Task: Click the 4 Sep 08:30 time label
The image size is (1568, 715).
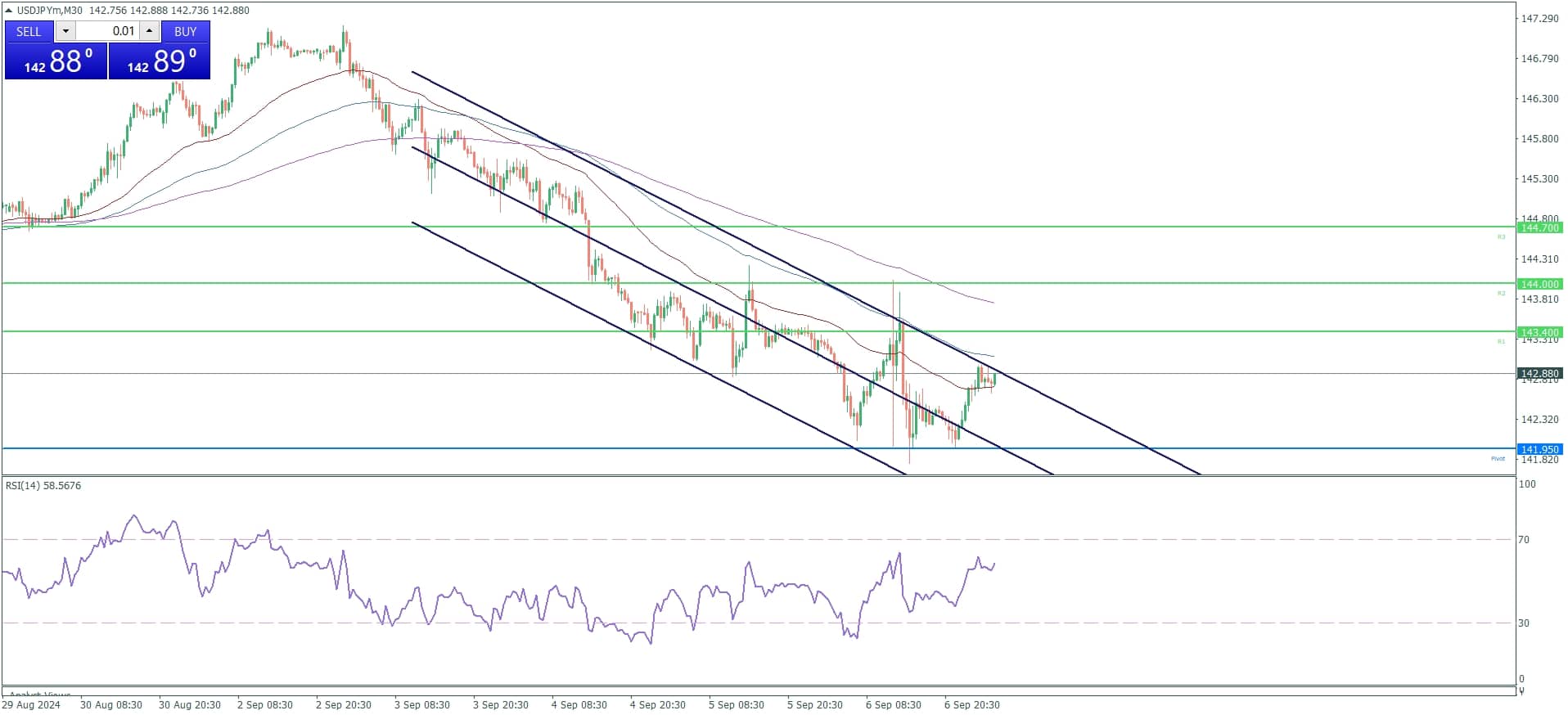Action: pos(579,704)
